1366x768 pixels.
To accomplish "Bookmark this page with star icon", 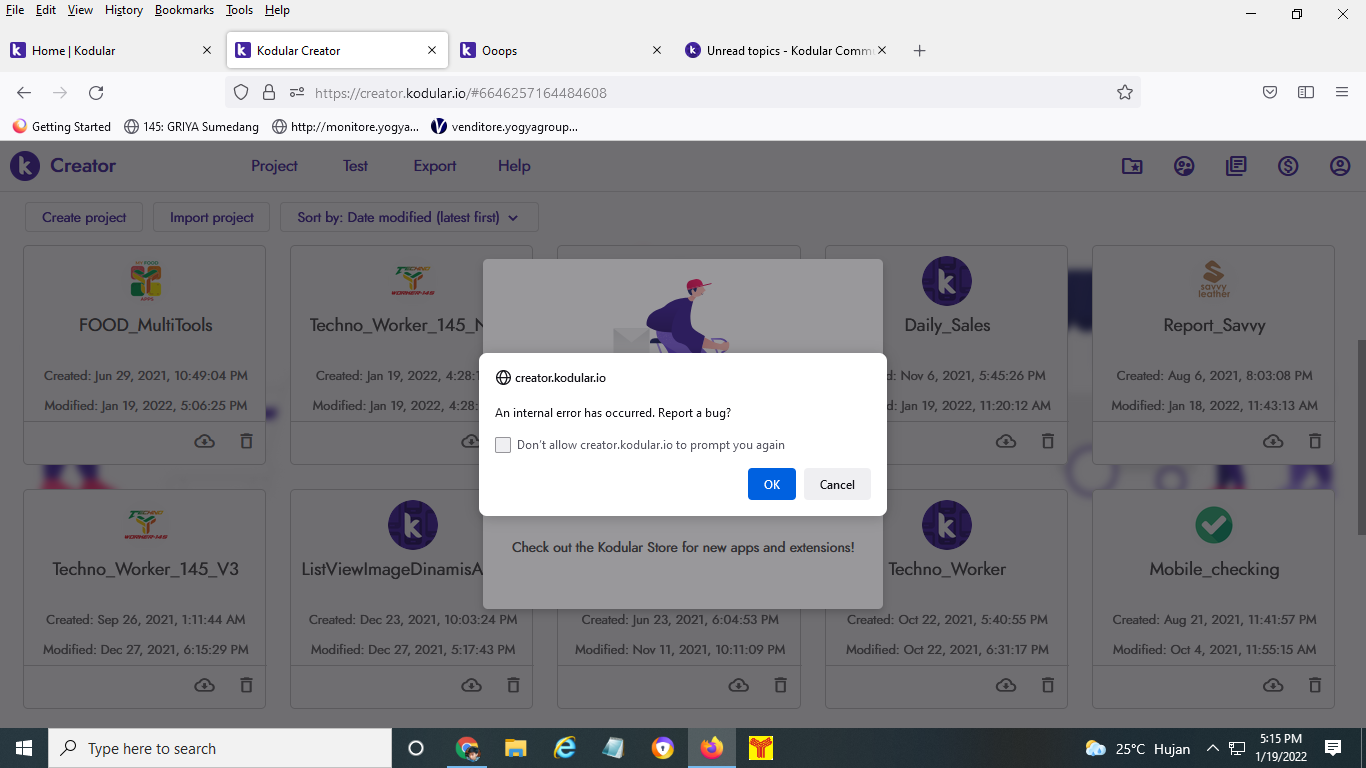I will (1125, 93).
